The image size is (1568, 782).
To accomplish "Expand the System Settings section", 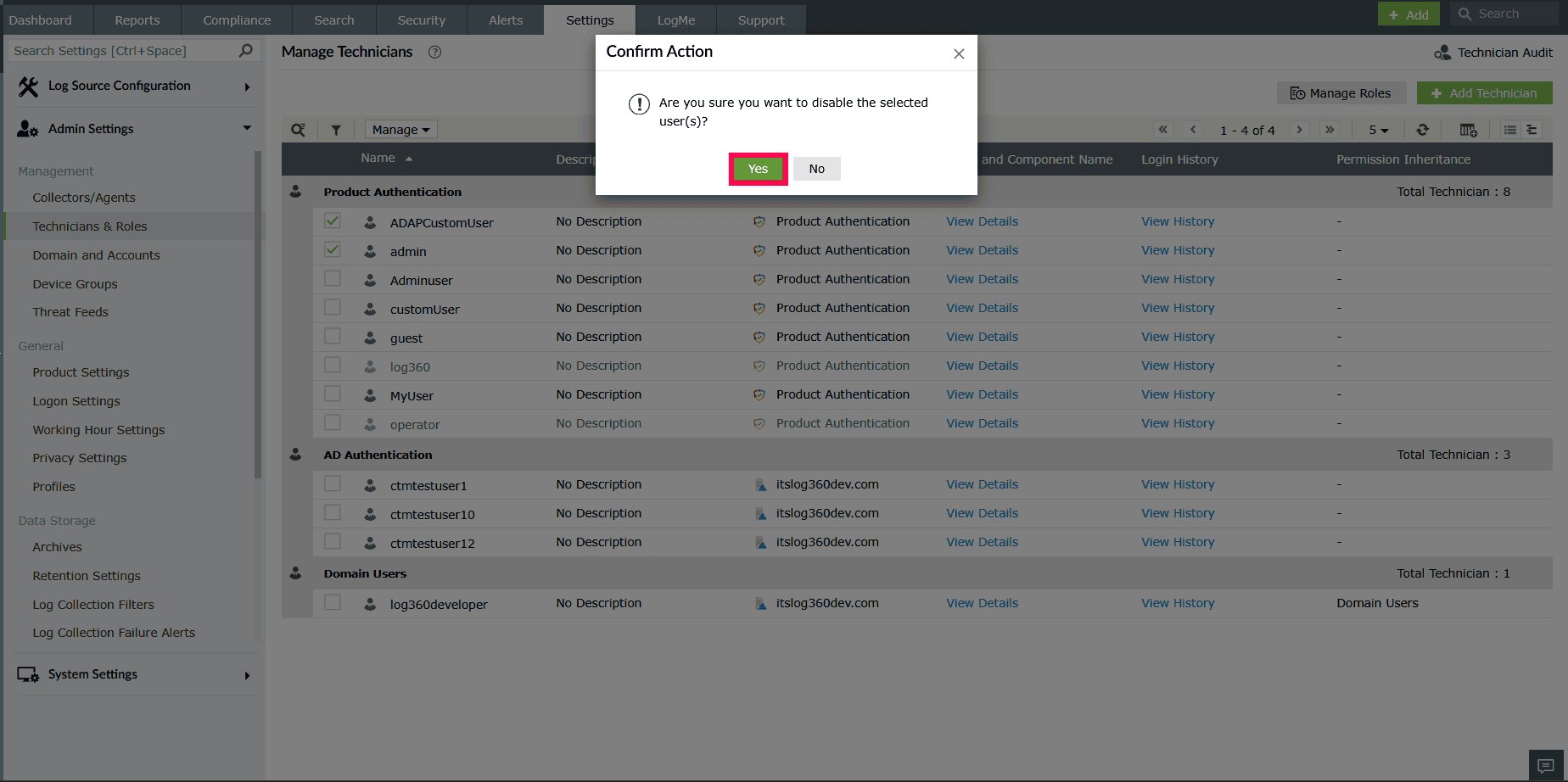I will click(x=134, y=674).
